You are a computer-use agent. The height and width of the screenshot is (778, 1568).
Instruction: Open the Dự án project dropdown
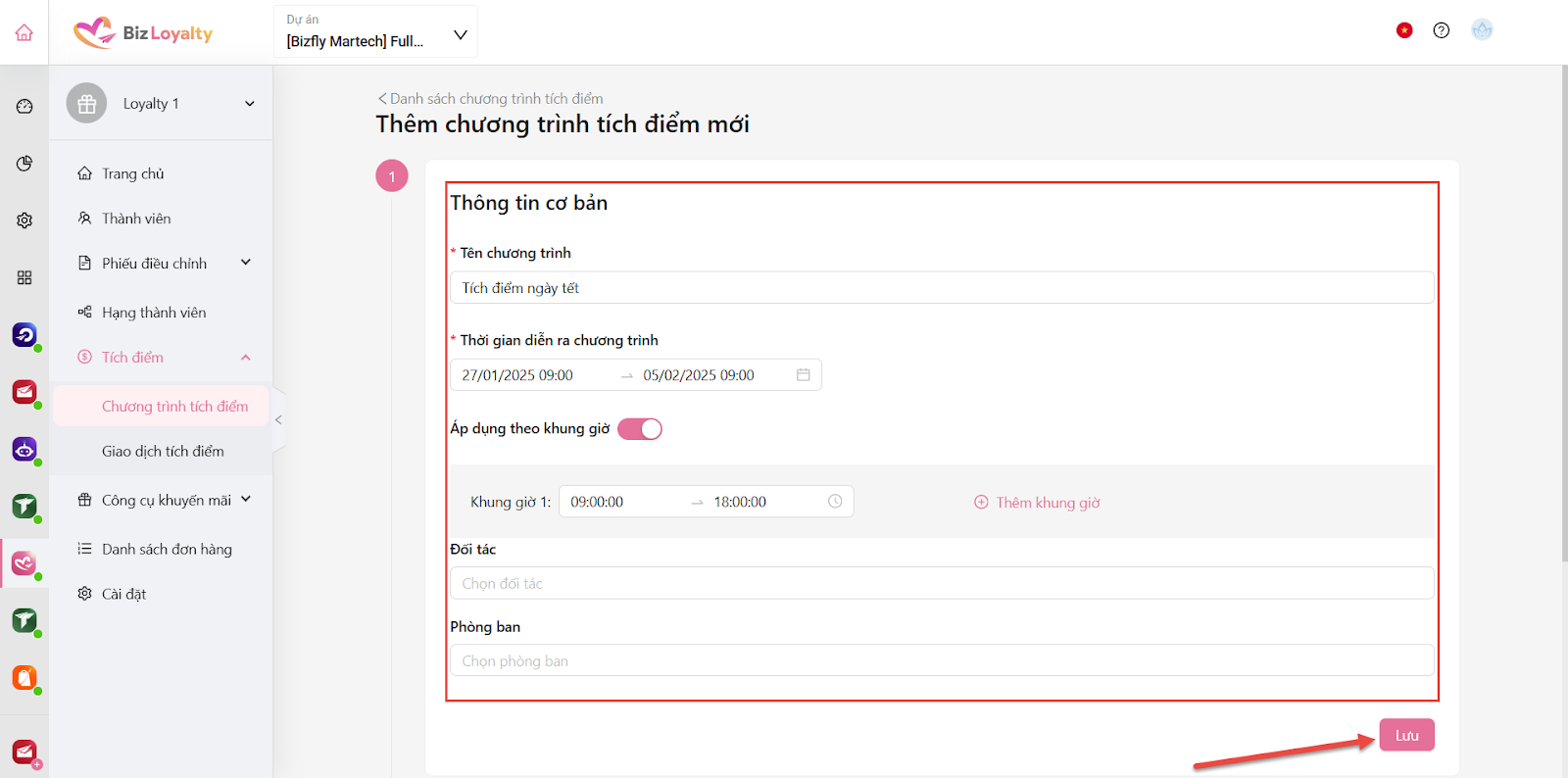(375, 31)
